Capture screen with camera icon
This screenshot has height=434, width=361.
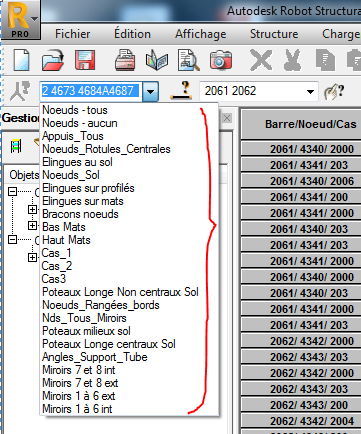click(221, 60)
